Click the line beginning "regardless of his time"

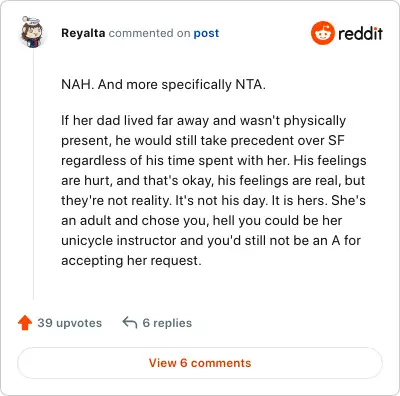pos(214,160)
